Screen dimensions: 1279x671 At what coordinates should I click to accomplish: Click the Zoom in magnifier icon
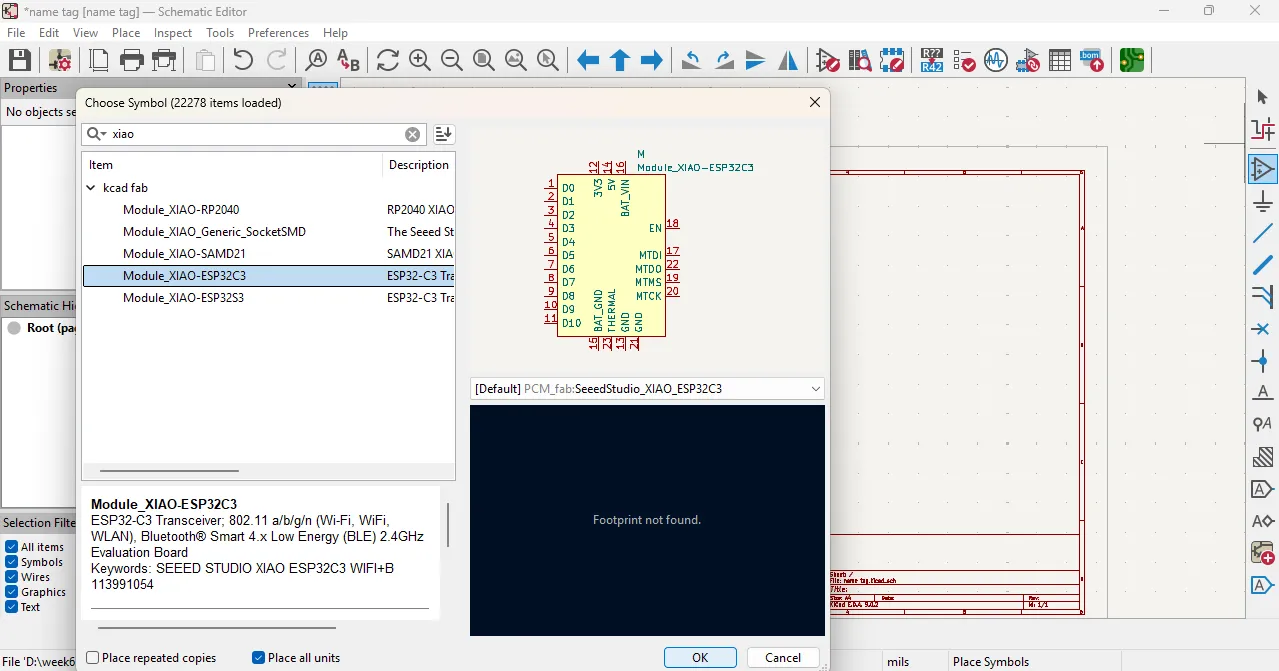(420, 60)
